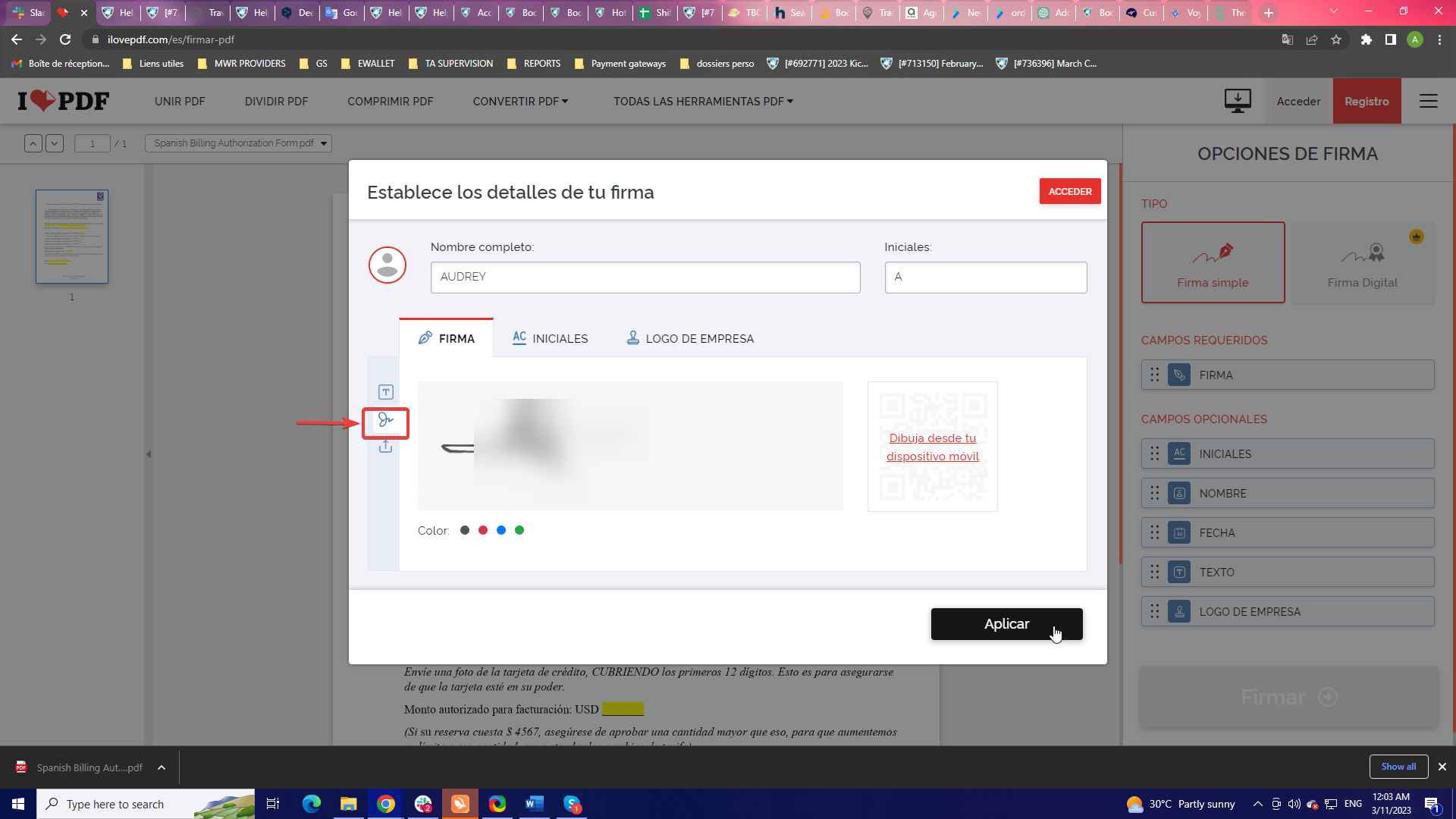Click the profile avatar icon
1456x819 pixels.
point(387,265)
